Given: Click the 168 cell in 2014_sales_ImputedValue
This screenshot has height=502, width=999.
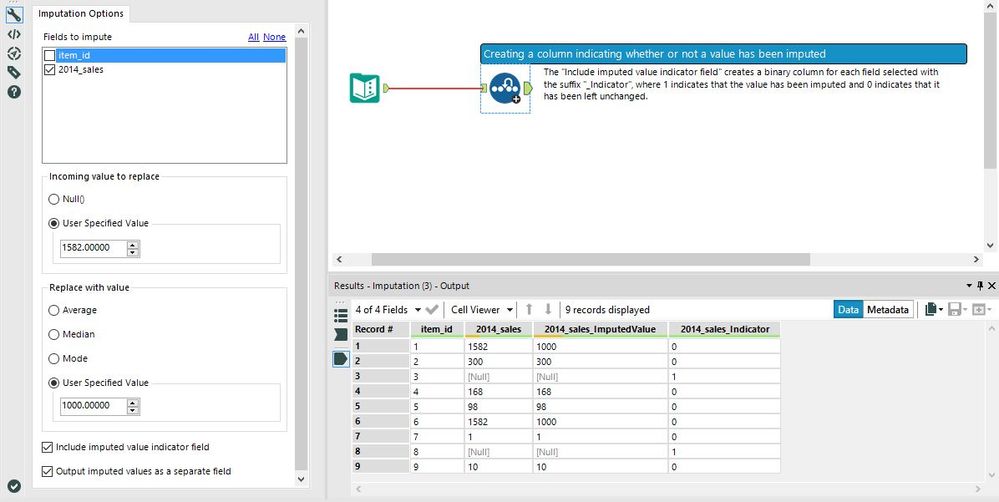Looking at the screenshot, I should pyautogui.click(x=600, y=392).
